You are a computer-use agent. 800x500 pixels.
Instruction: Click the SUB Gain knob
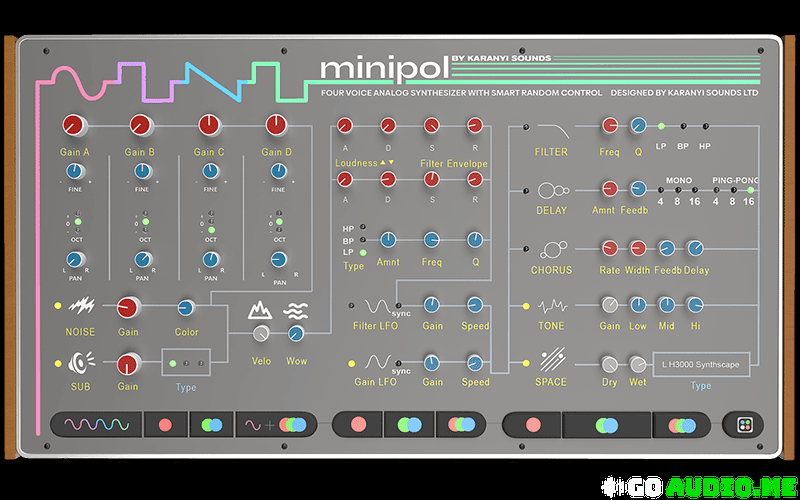point(128,364)
